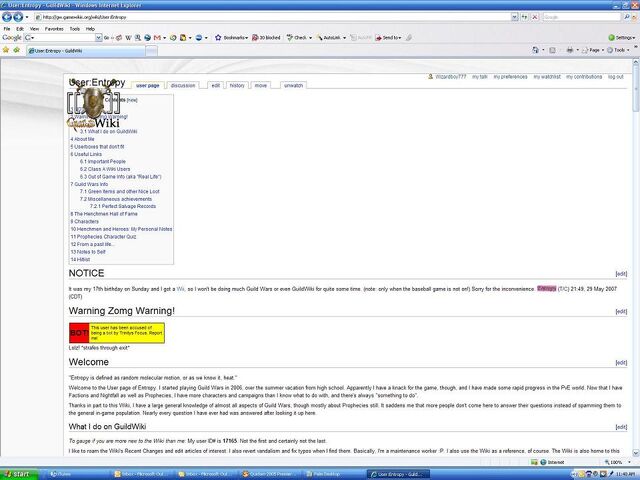Click the highlighter pen icon on Google toolbar

pyautogui.click(x=409, y=38)
